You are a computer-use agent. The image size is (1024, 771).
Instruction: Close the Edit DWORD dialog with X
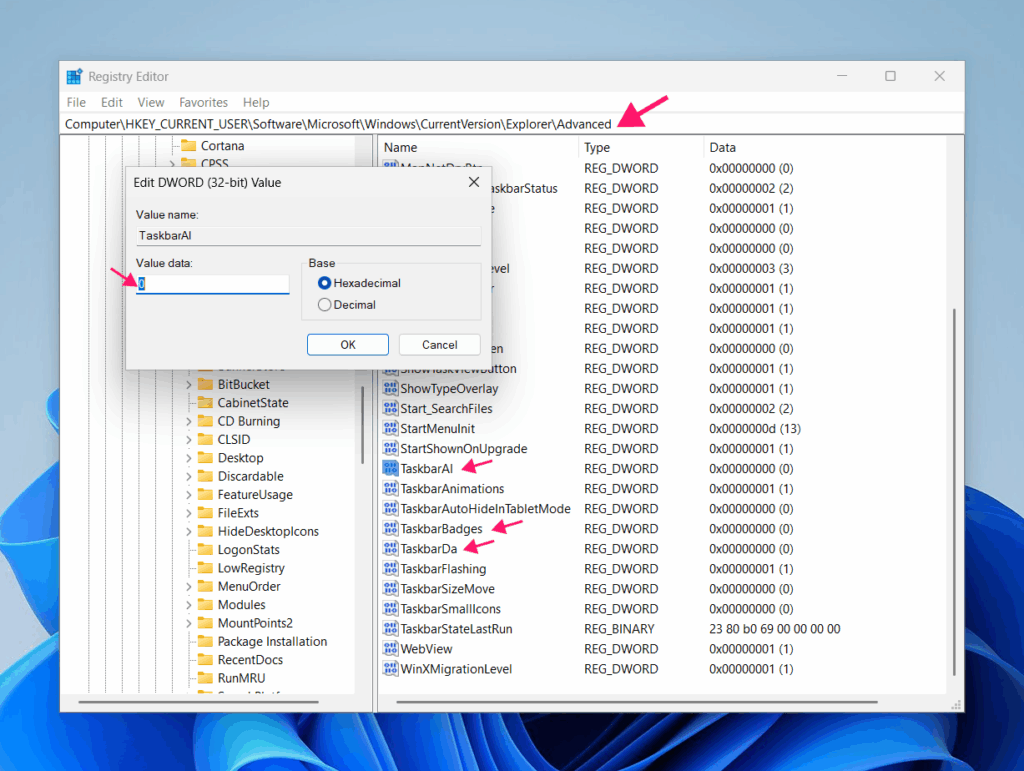[x=474, y=182]
